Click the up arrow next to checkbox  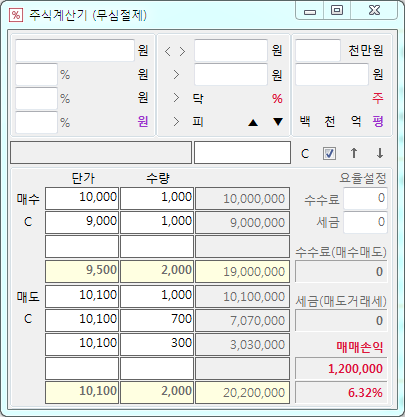[354, 153]
